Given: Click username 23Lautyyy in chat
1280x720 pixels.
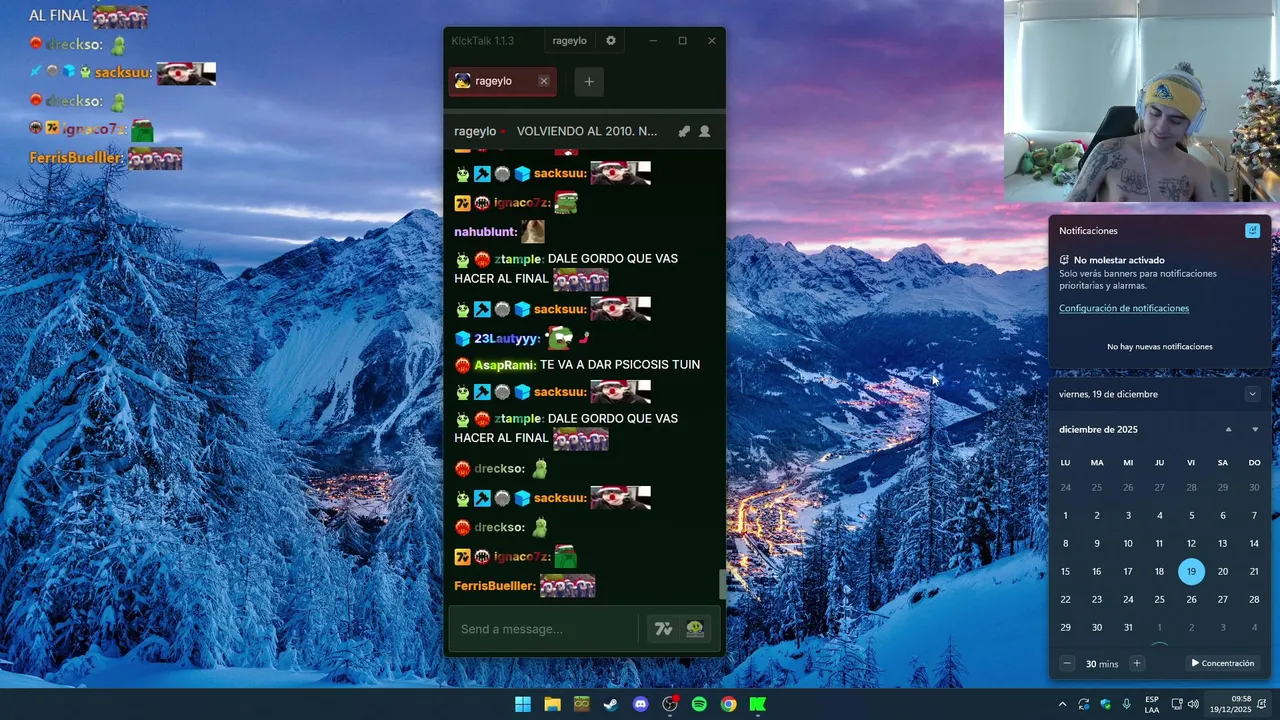Looking at the screenshot, I should point(506,339).
